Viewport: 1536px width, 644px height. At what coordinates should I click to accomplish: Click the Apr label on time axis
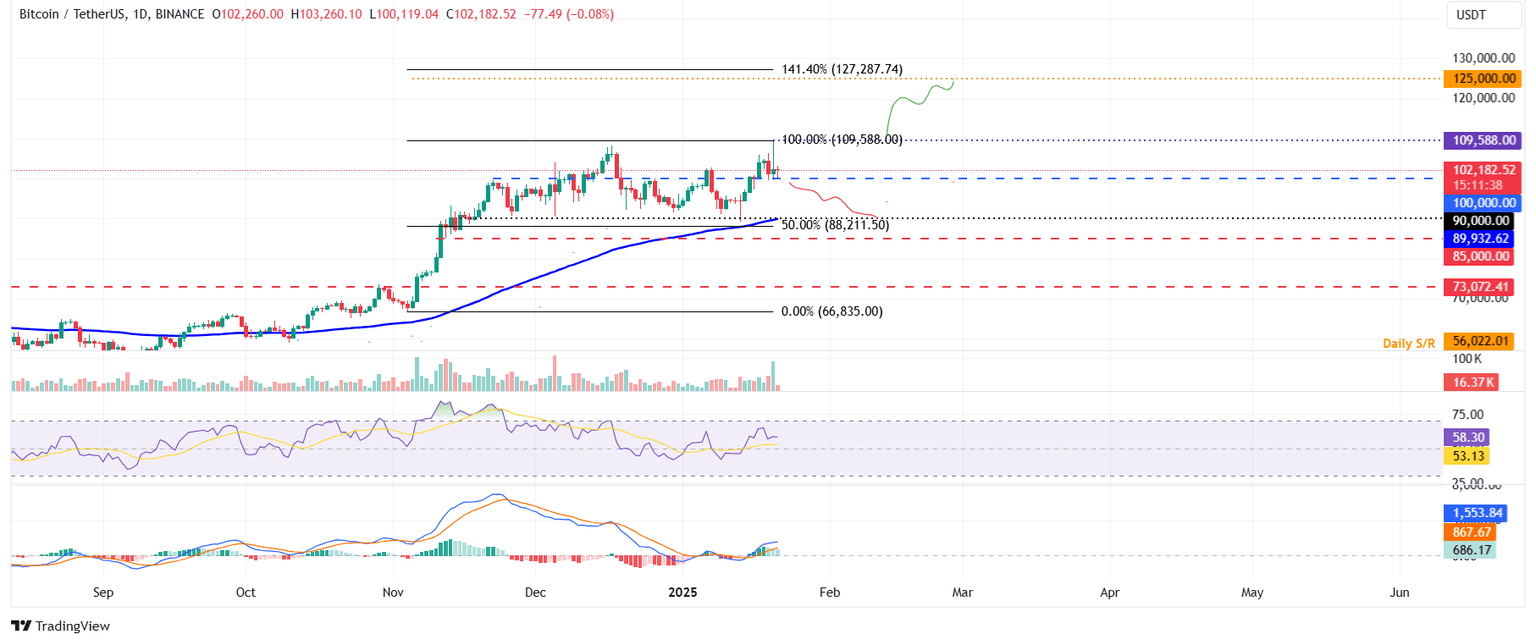[1110, 592]
